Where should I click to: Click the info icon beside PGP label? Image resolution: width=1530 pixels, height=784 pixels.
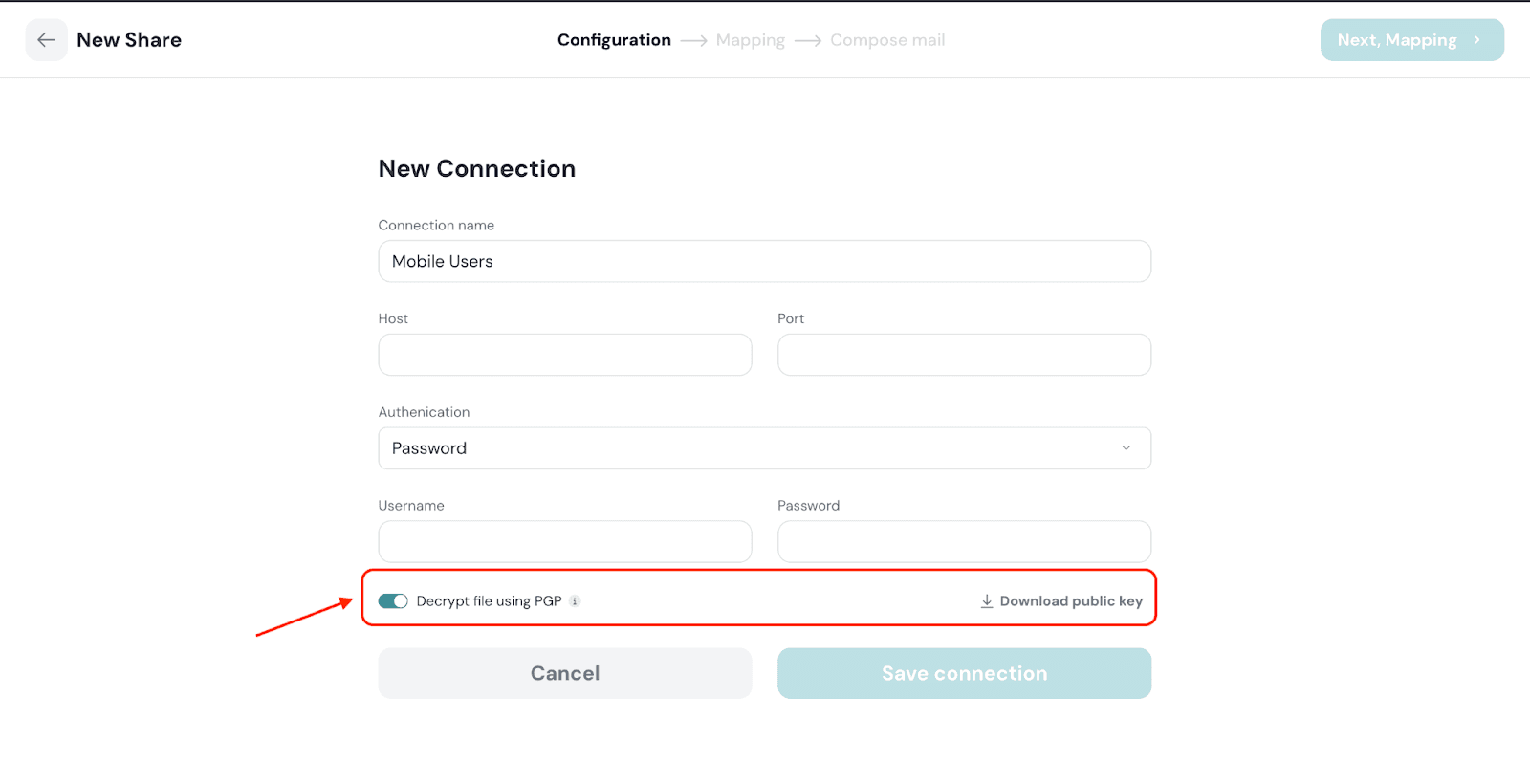click(575, 601)
